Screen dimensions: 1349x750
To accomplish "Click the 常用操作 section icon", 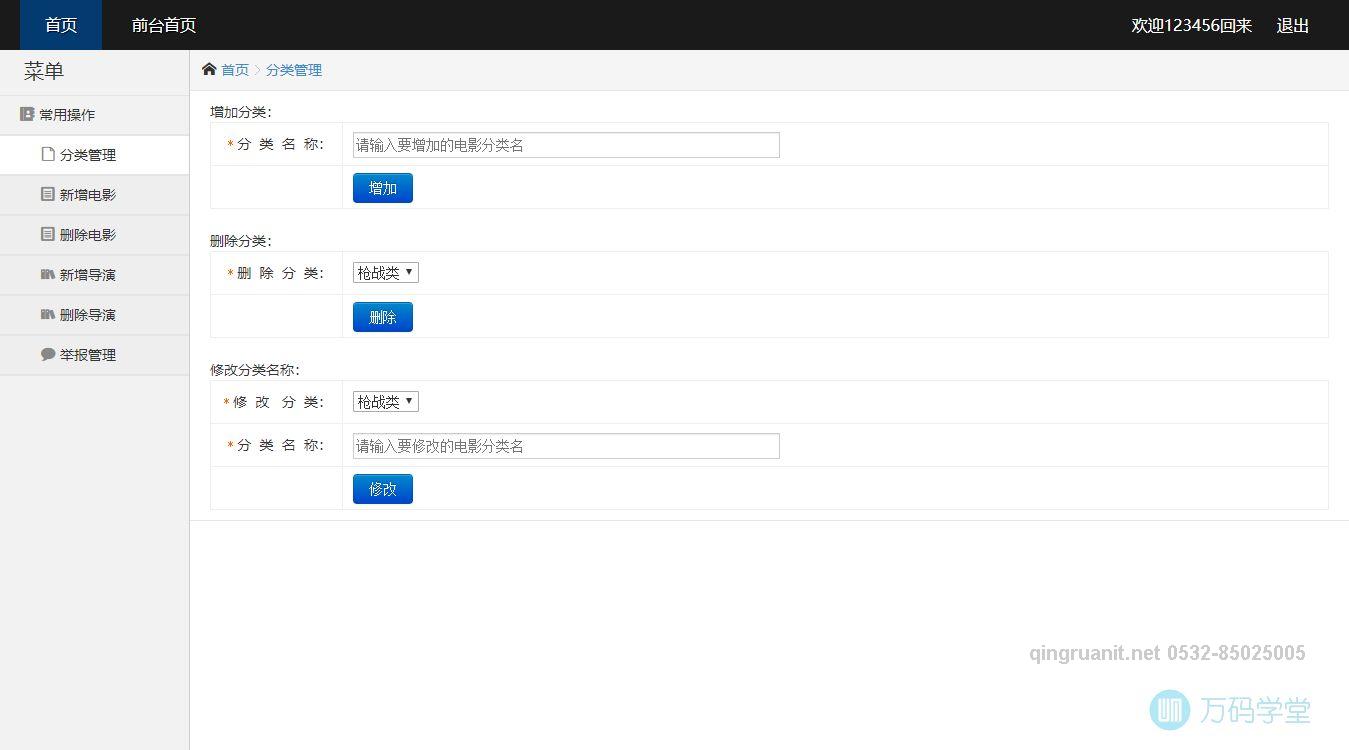I will (x=27, y=114).
